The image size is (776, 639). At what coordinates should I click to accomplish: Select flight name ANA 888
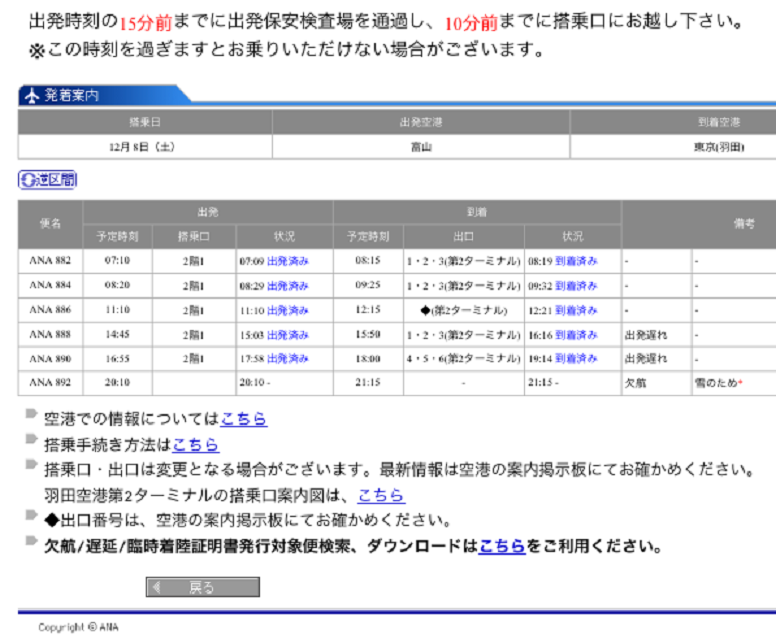pos(50,335)
